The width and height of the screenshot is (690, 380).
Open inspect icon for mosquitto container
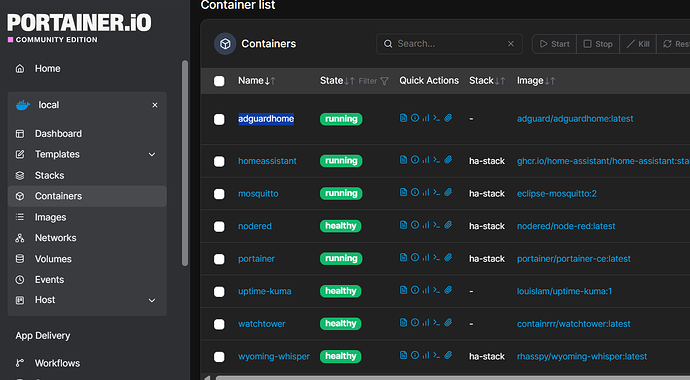(415, 192)
